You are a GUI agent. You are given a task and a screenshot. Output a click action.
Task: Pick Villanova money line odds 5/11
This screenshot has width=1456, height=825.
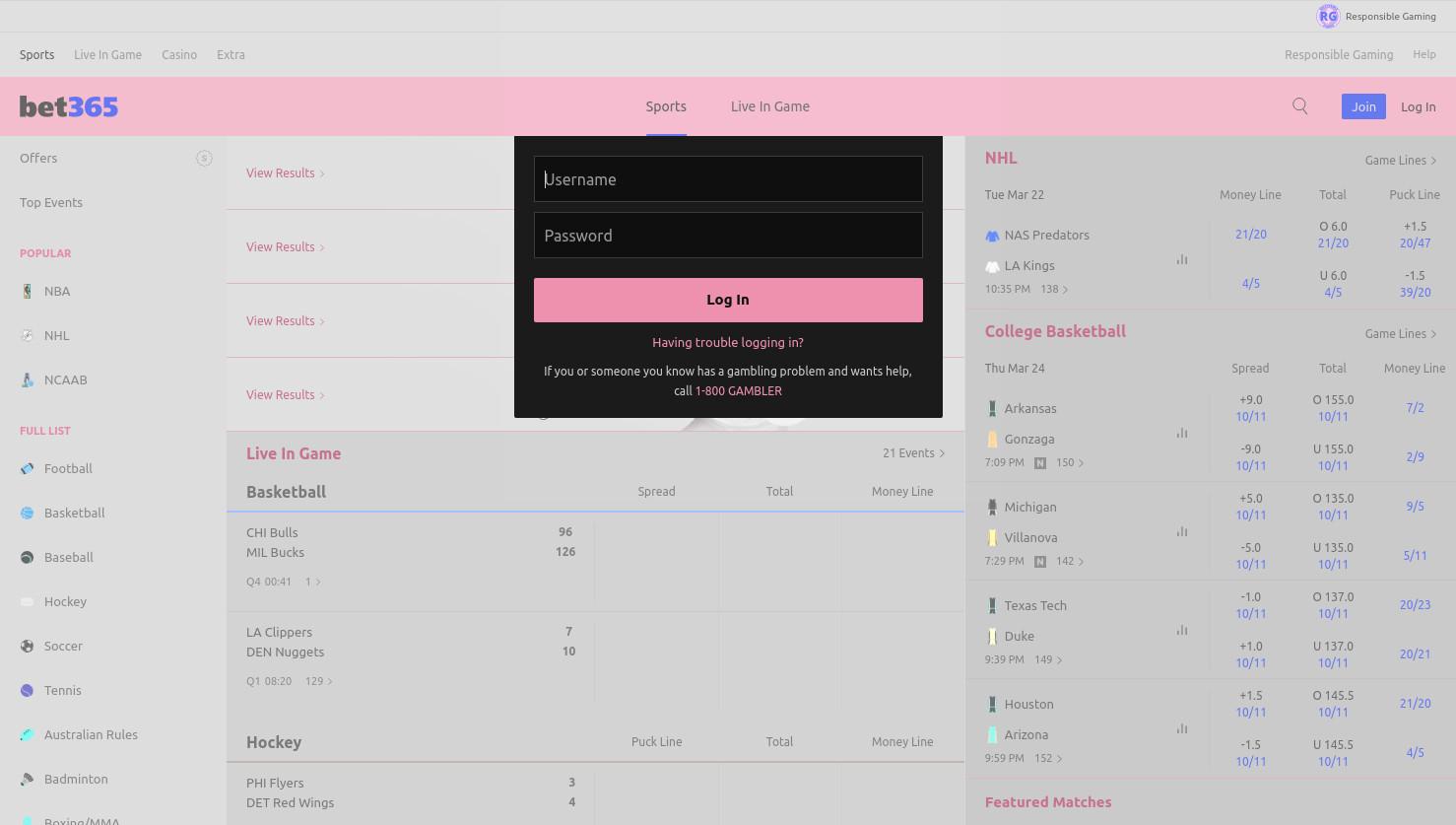1415,556
